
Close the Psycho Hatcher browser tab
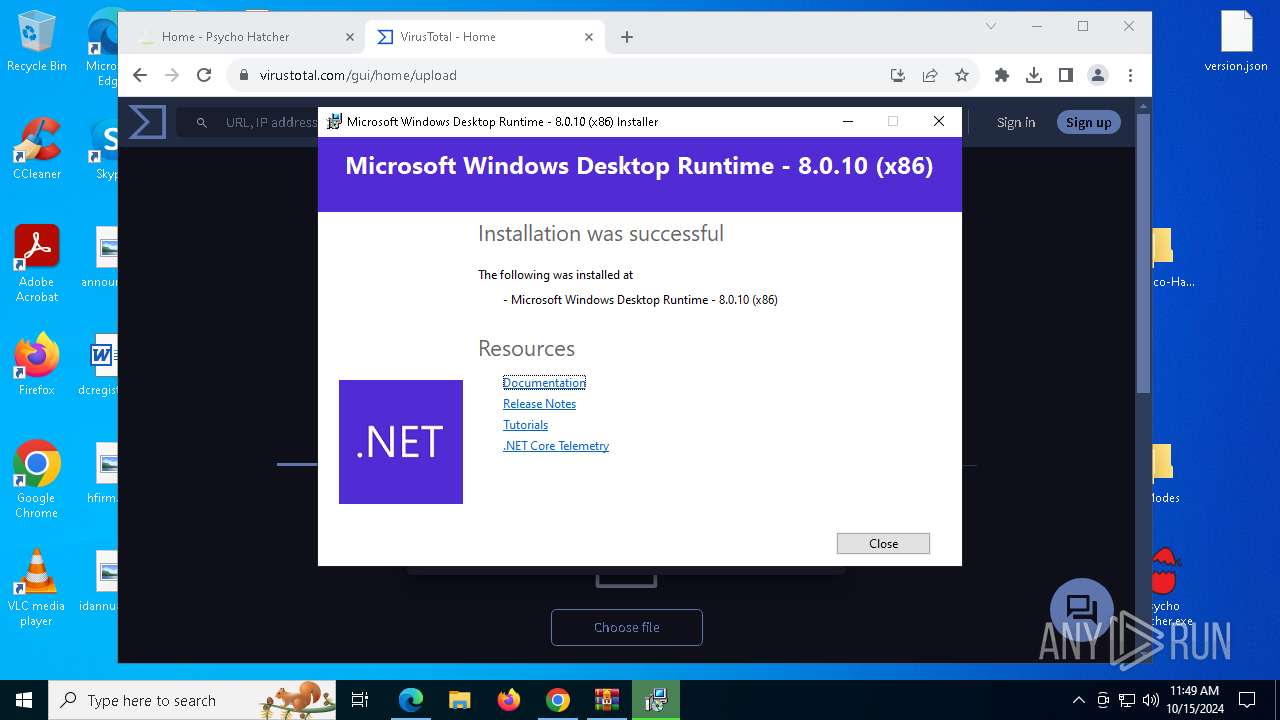[x=350, y=37]
